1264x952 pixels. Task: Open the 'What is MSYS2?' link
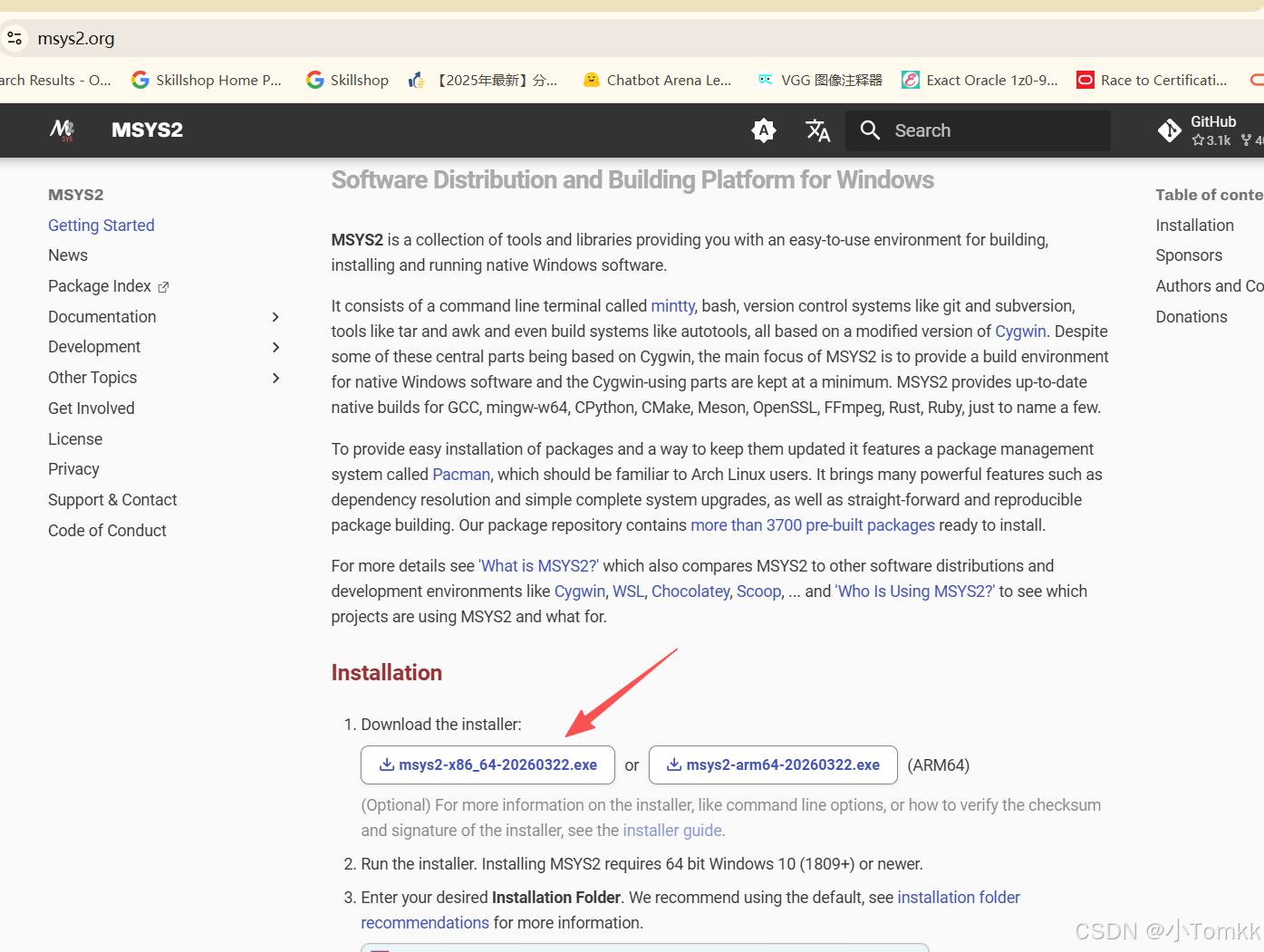pos(538,566)
